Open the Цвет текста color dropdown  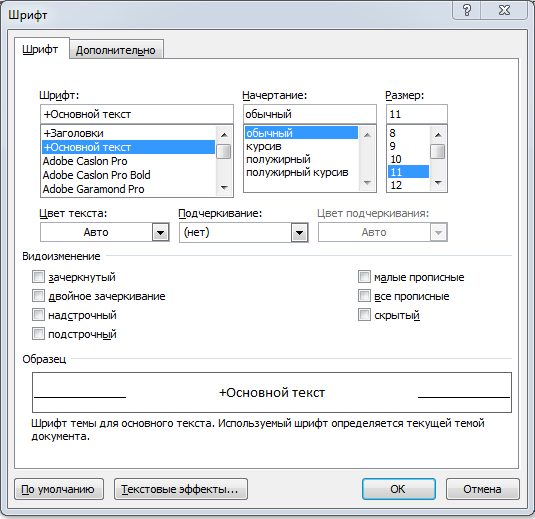(x=160, y=233)
